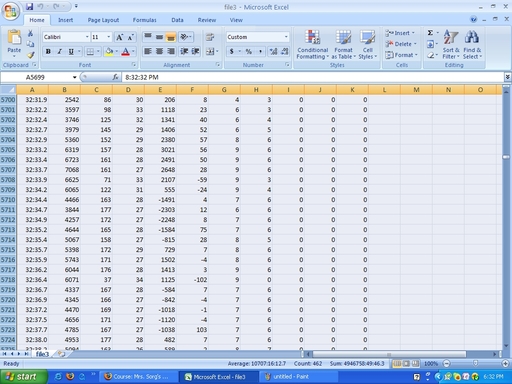Viewport: 512px width, 384px height.
Task: Apply Comma Style number format
Action: (x=260, y=51)
